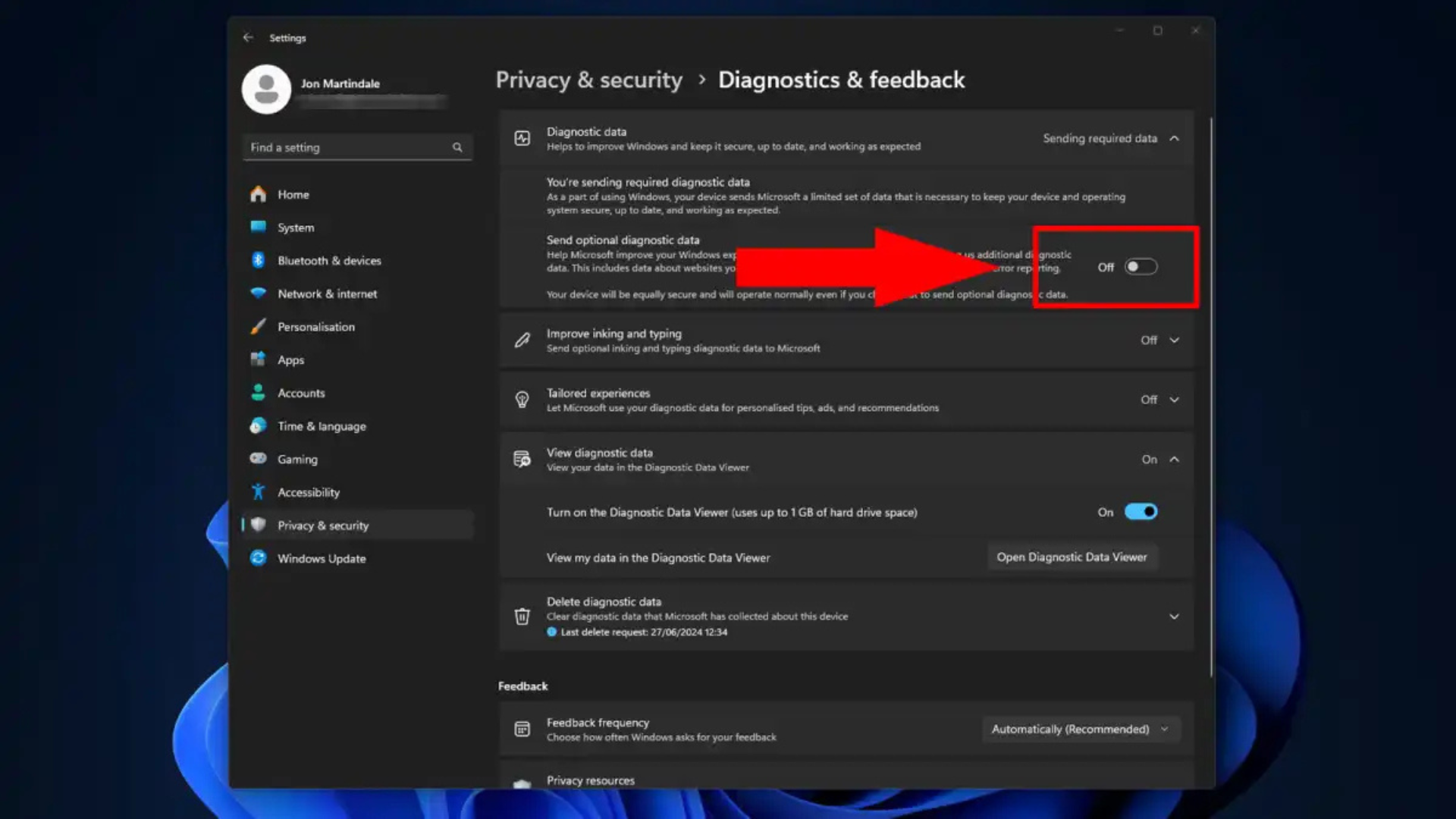Select Accounts in the sidebar
The height and width of the screenshot is (819, 1456).
point(300,393)
